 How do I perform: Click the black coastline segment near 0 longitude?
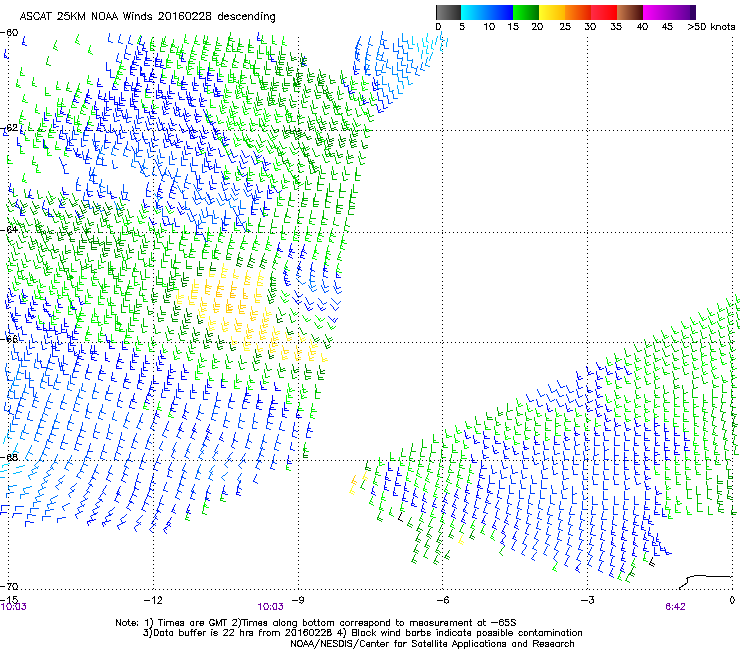[706, 581]
